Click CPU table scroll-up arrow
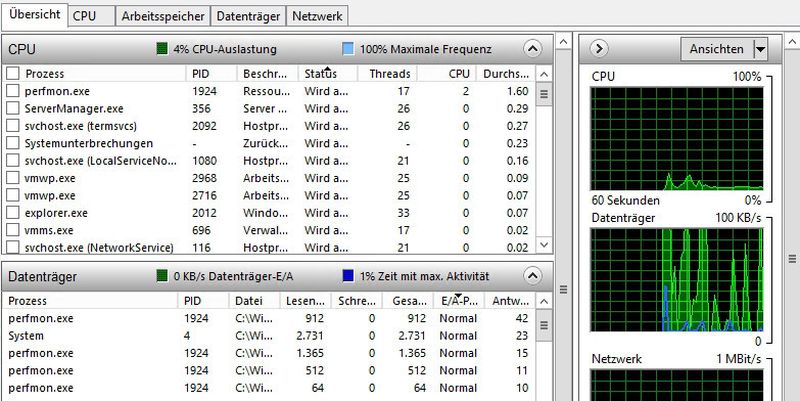This screenshot has height=401, width=800. [544, 74]
